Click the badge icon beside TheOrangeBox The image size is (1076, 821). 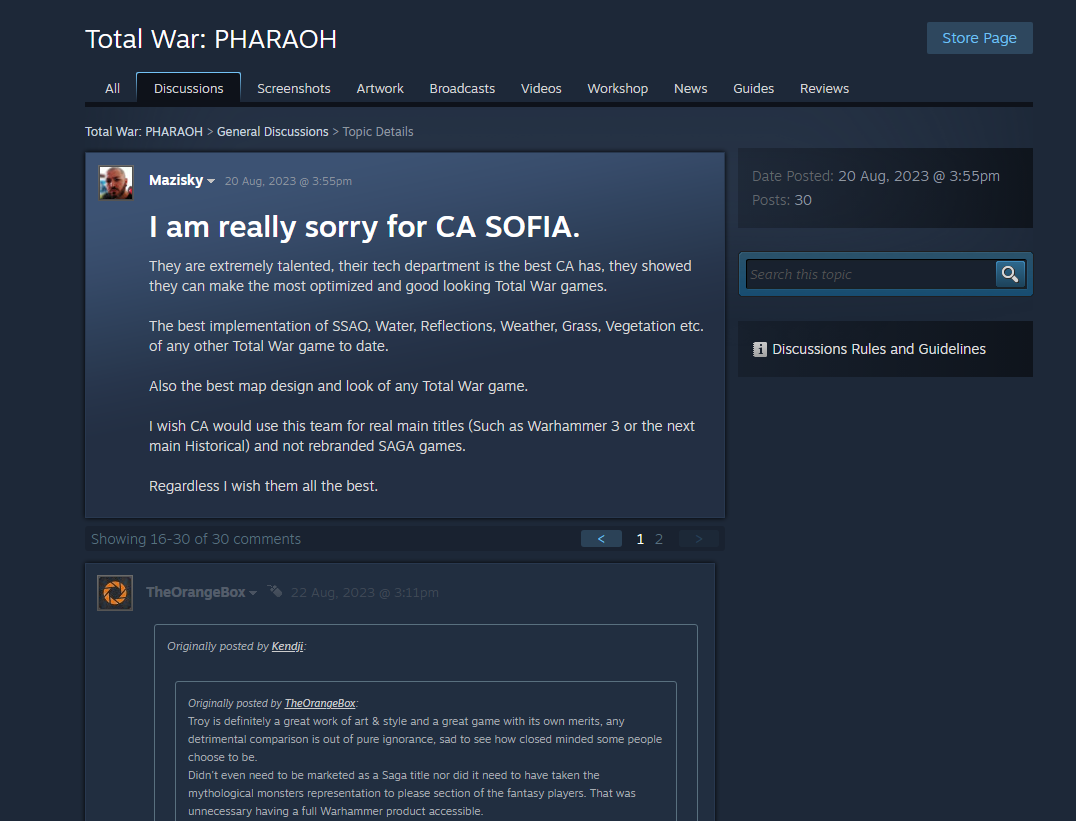[x=275, y=591]
